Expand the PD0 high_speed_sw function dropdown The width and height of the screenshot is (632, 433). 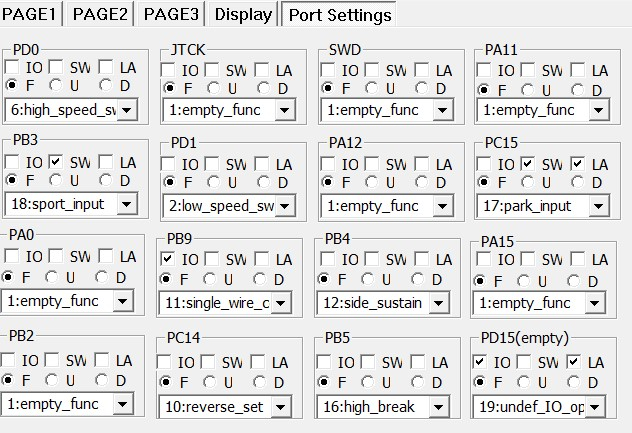[x=127, y=109]
